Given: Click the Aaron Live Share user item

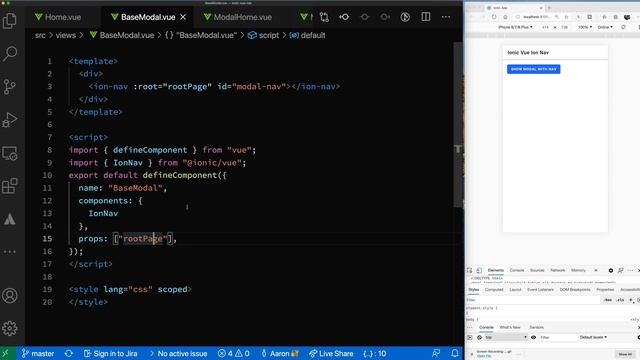Looking at the screenshot, I should [x=280, y=353].
